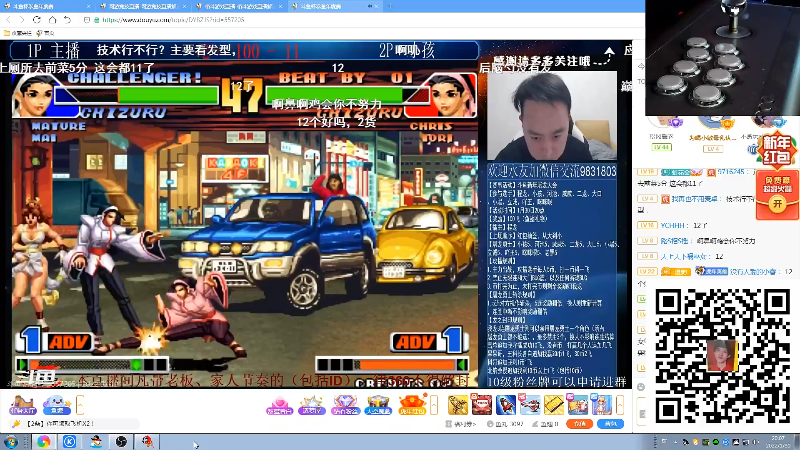Click the QR code image

pyautogui.click(x=722, y=356)
